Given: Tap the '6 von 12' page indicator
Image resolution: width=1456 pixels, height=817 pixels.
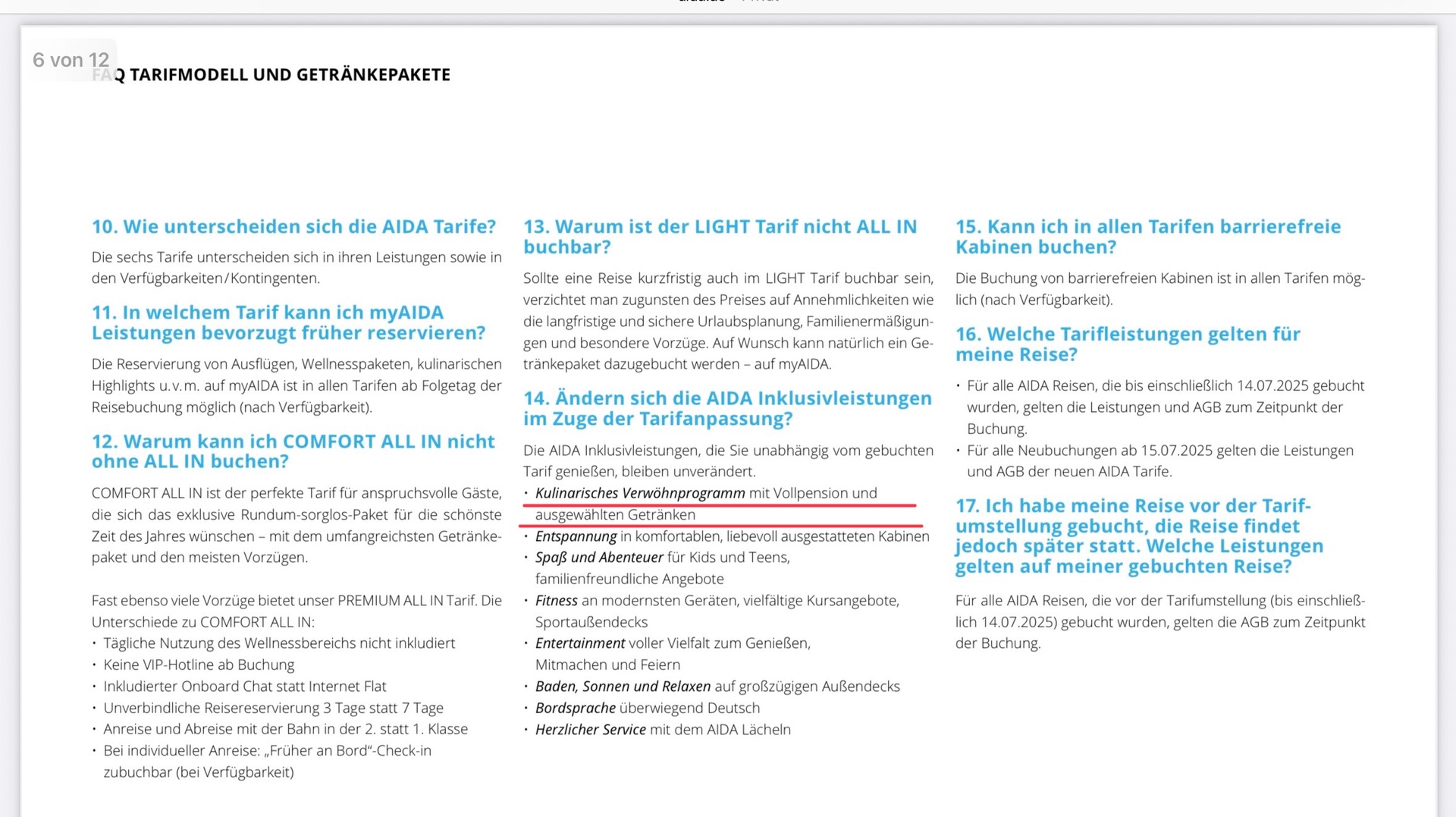Looking at the screenshot, I should click(x=71, y=60).
